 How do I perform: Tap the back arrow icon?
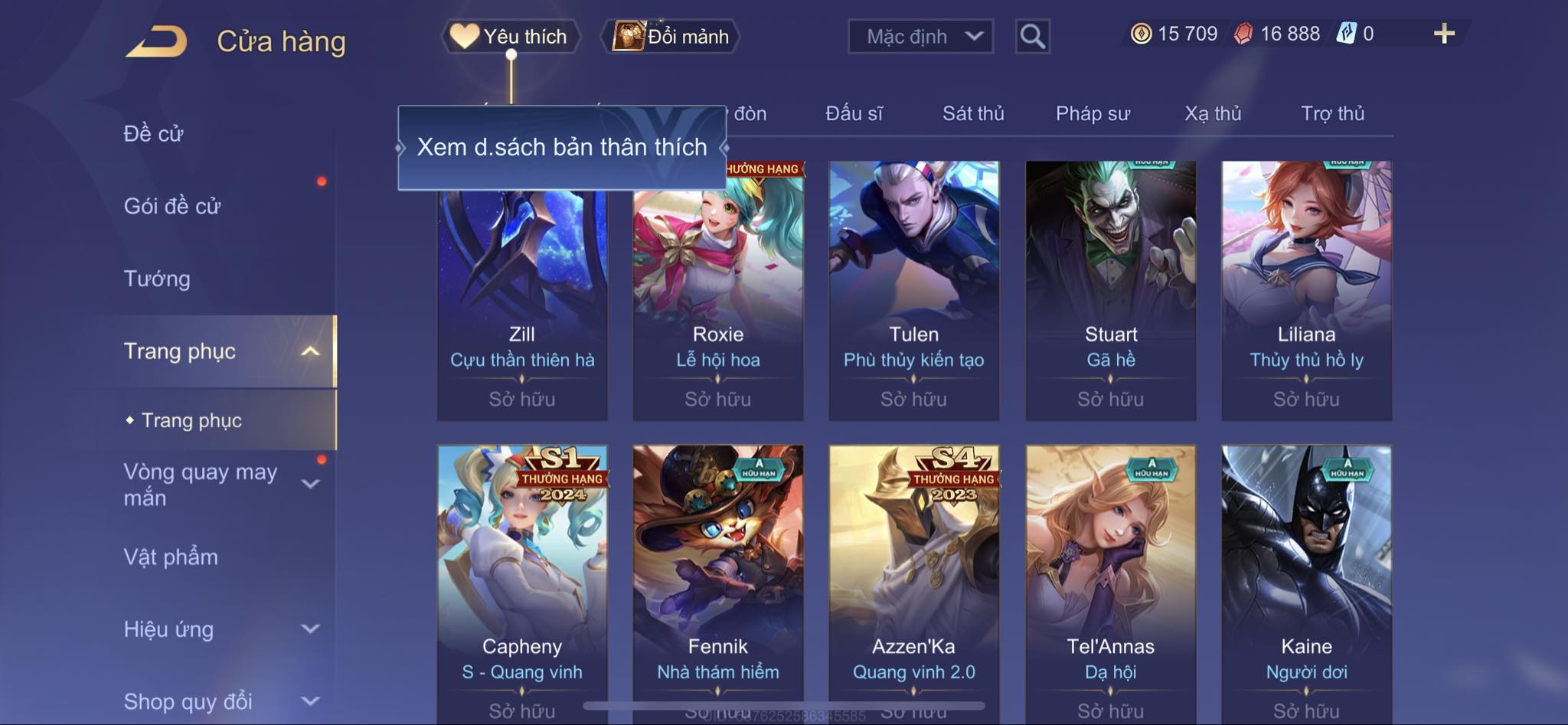pos(157,41)
